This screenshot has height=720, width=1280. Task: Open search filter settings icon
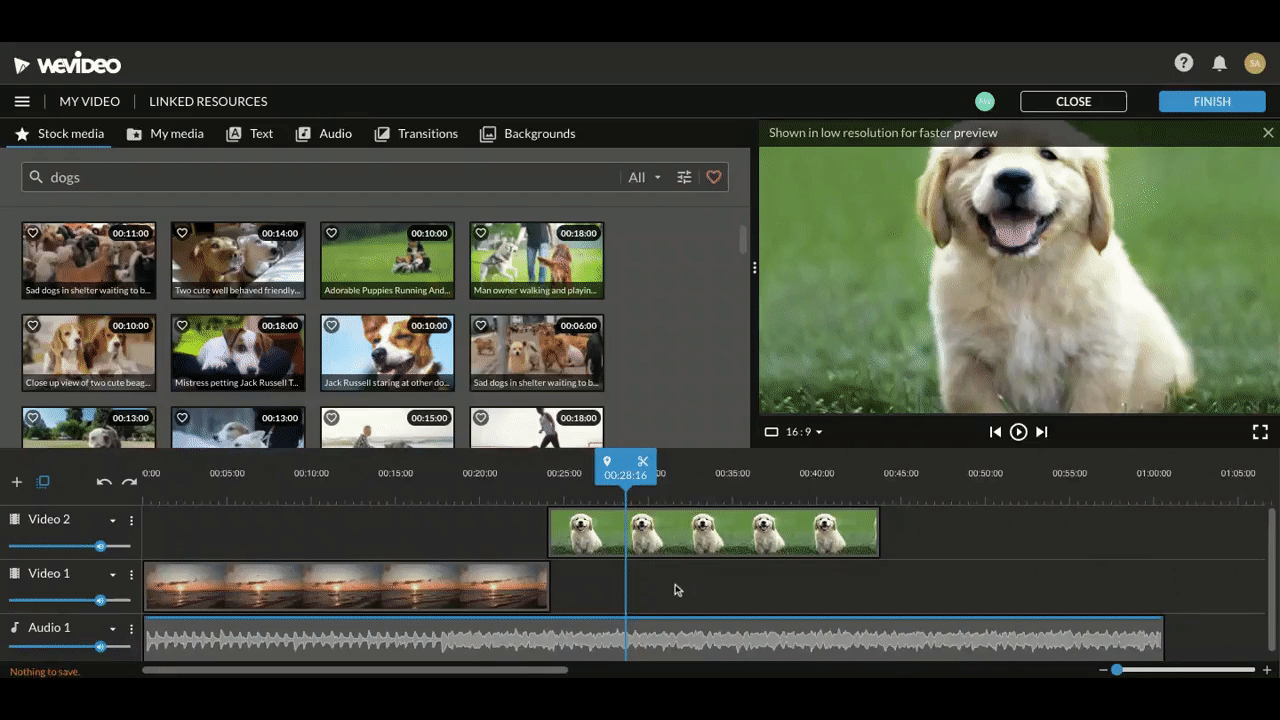684,177
